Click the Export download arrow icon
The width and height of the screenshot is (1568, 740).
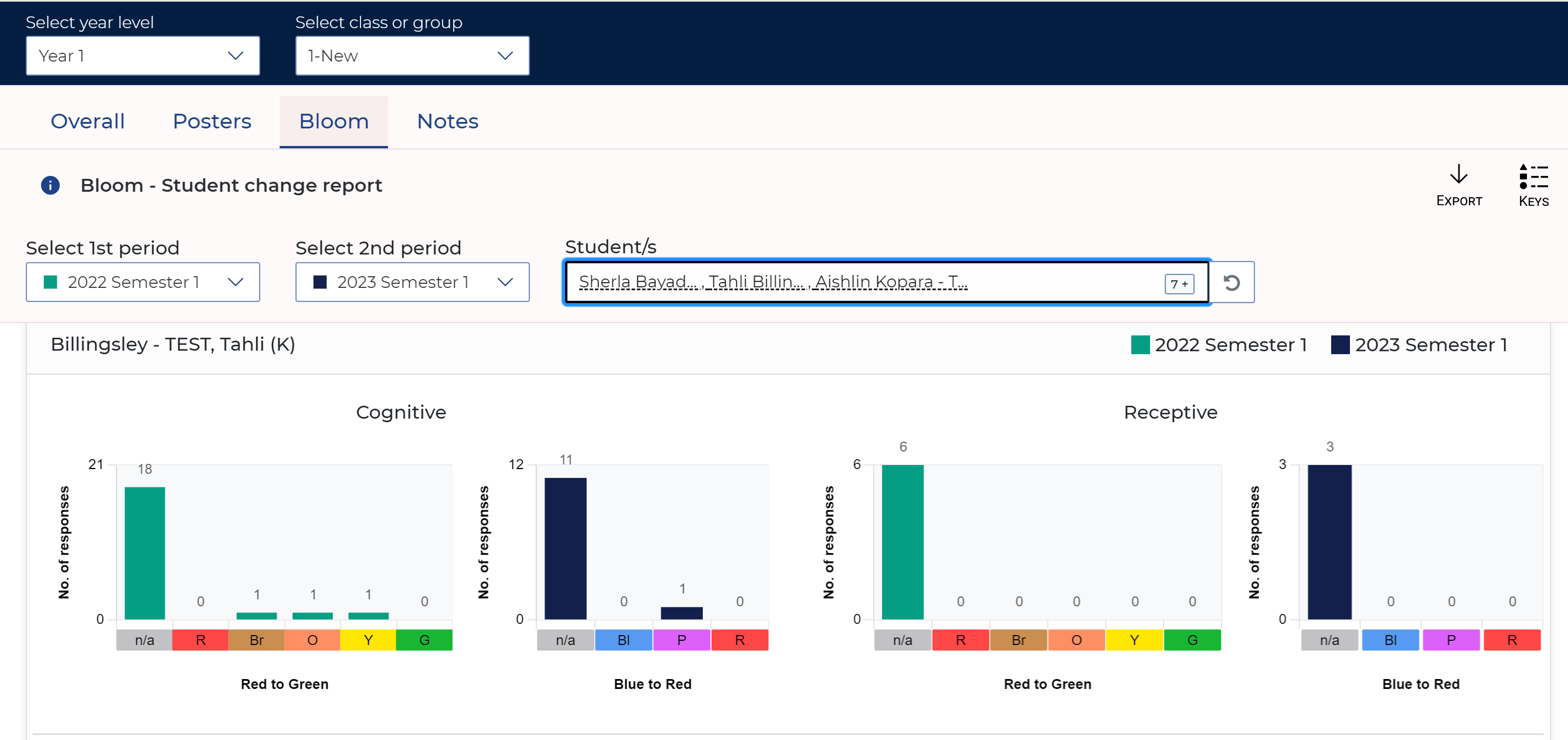coord(1458,175)
